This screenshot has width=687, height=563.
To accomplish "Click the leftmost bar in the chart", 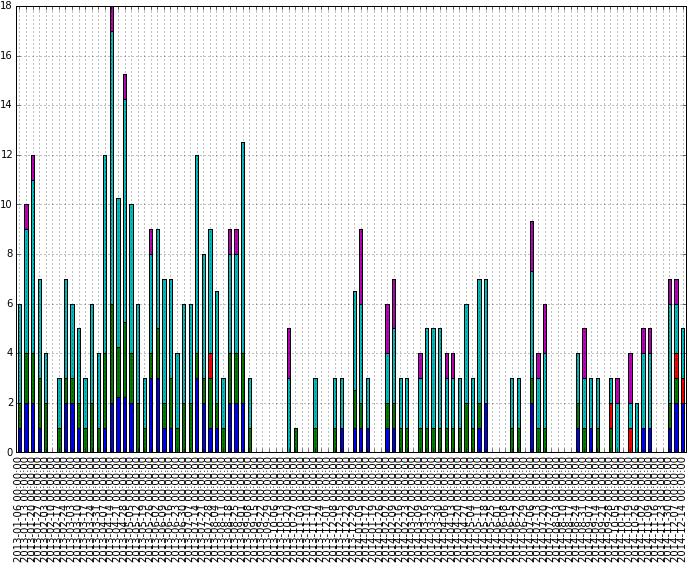I will click(19, 380).
